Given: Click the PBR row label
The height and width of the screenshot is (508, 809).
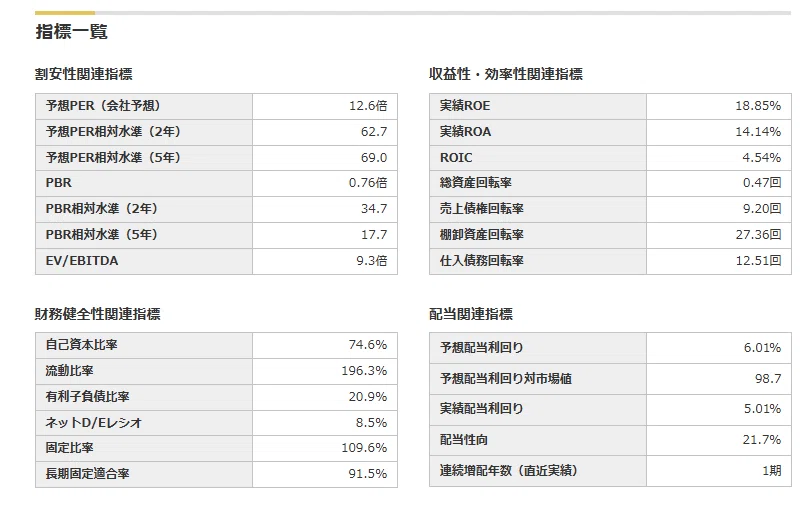Looking at the screenshot, I should [59, 183].
